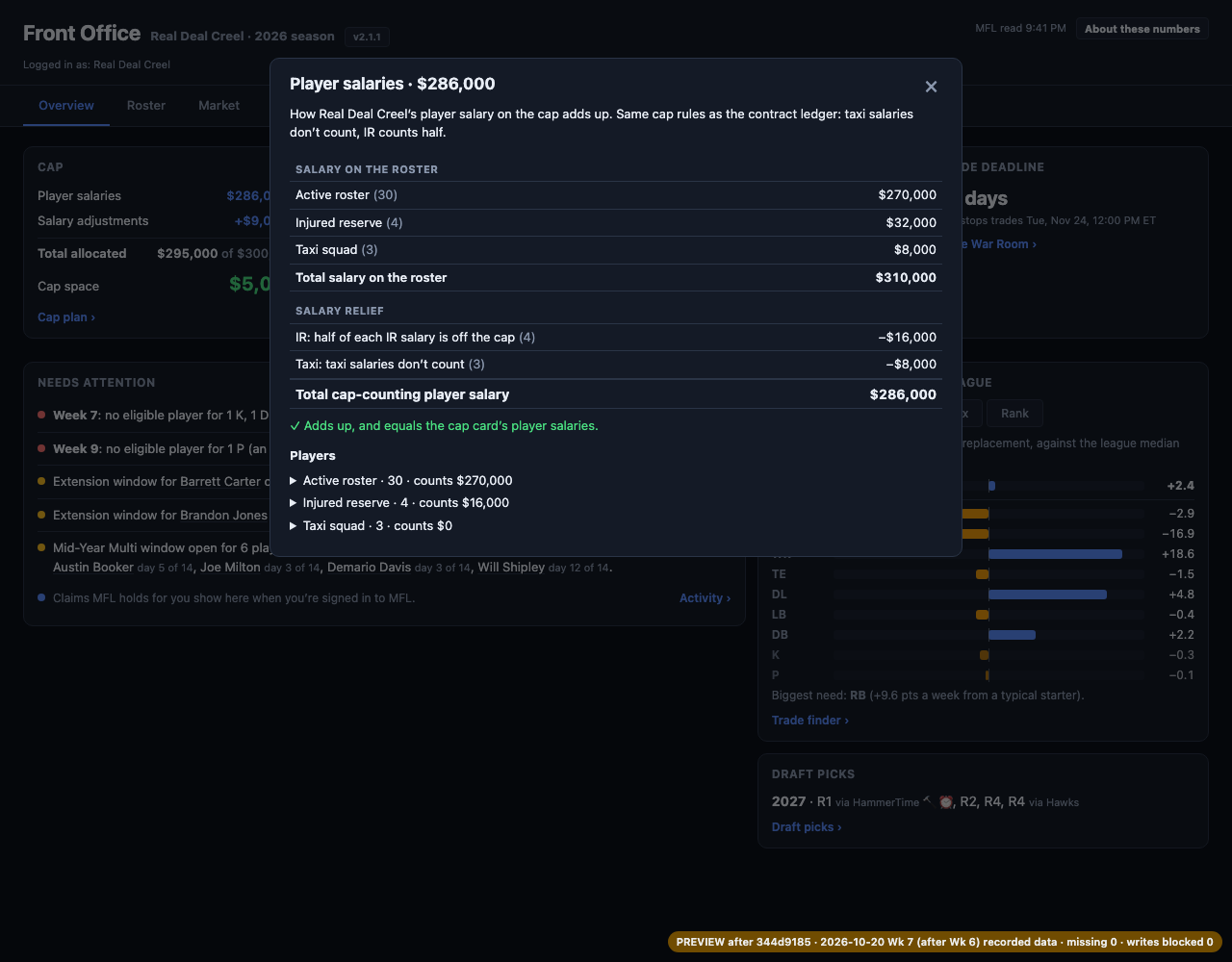This screenshot has width=1232, height=962.
Task: Click 'Total cap-counting player salary' label
Action: 402,394
